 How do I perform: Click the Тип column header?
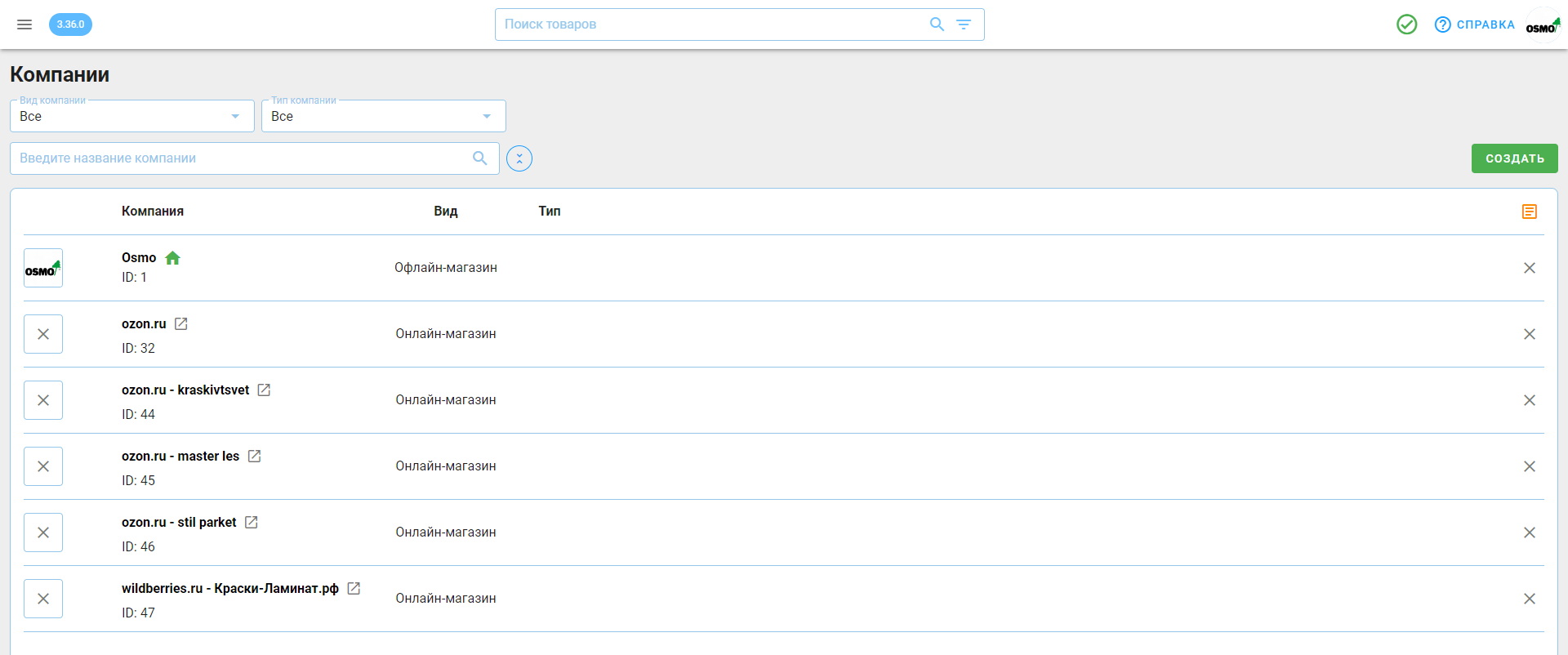[x=550, y=212]
